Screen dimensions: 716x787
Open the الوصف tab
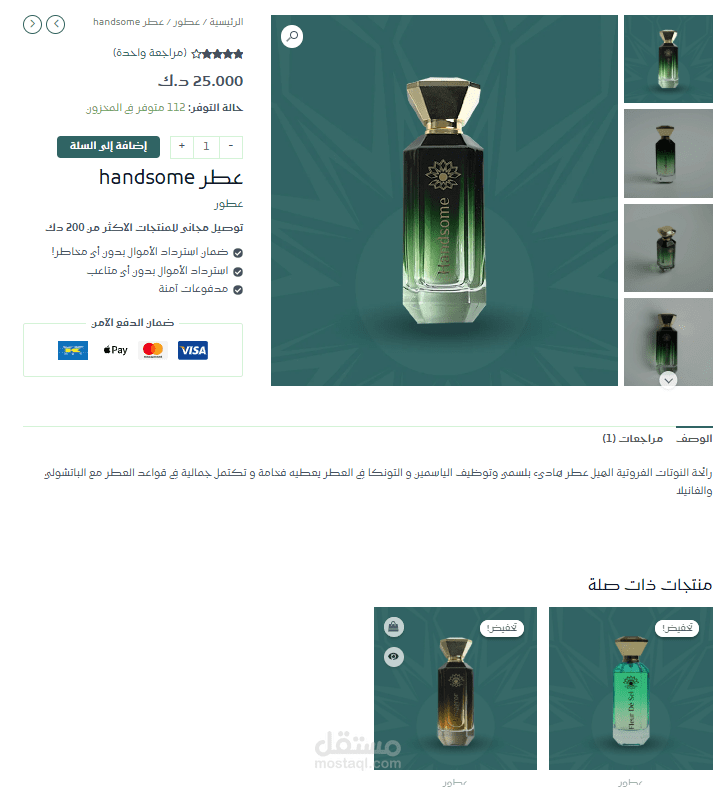[694, 438]
